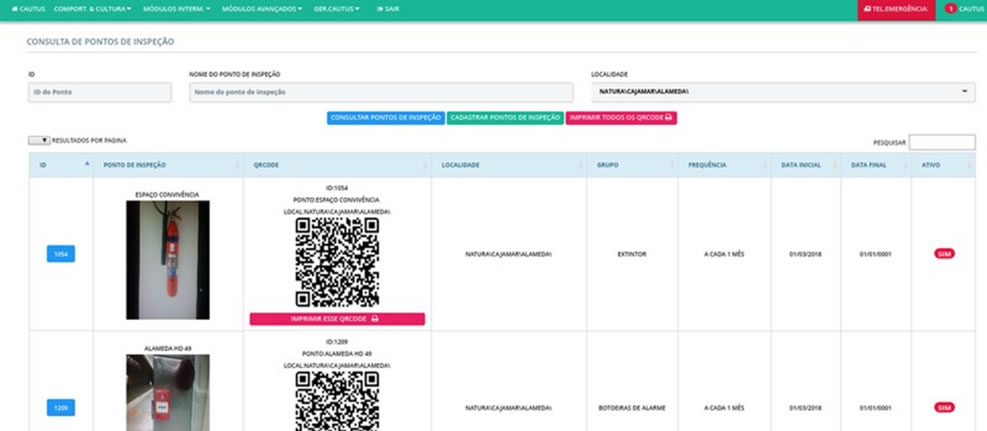Toggle SIM badge for row 1209
Image resolution: width=987 pixels, height=431 pixels.
pyautogui.click(x=944, y=408)
